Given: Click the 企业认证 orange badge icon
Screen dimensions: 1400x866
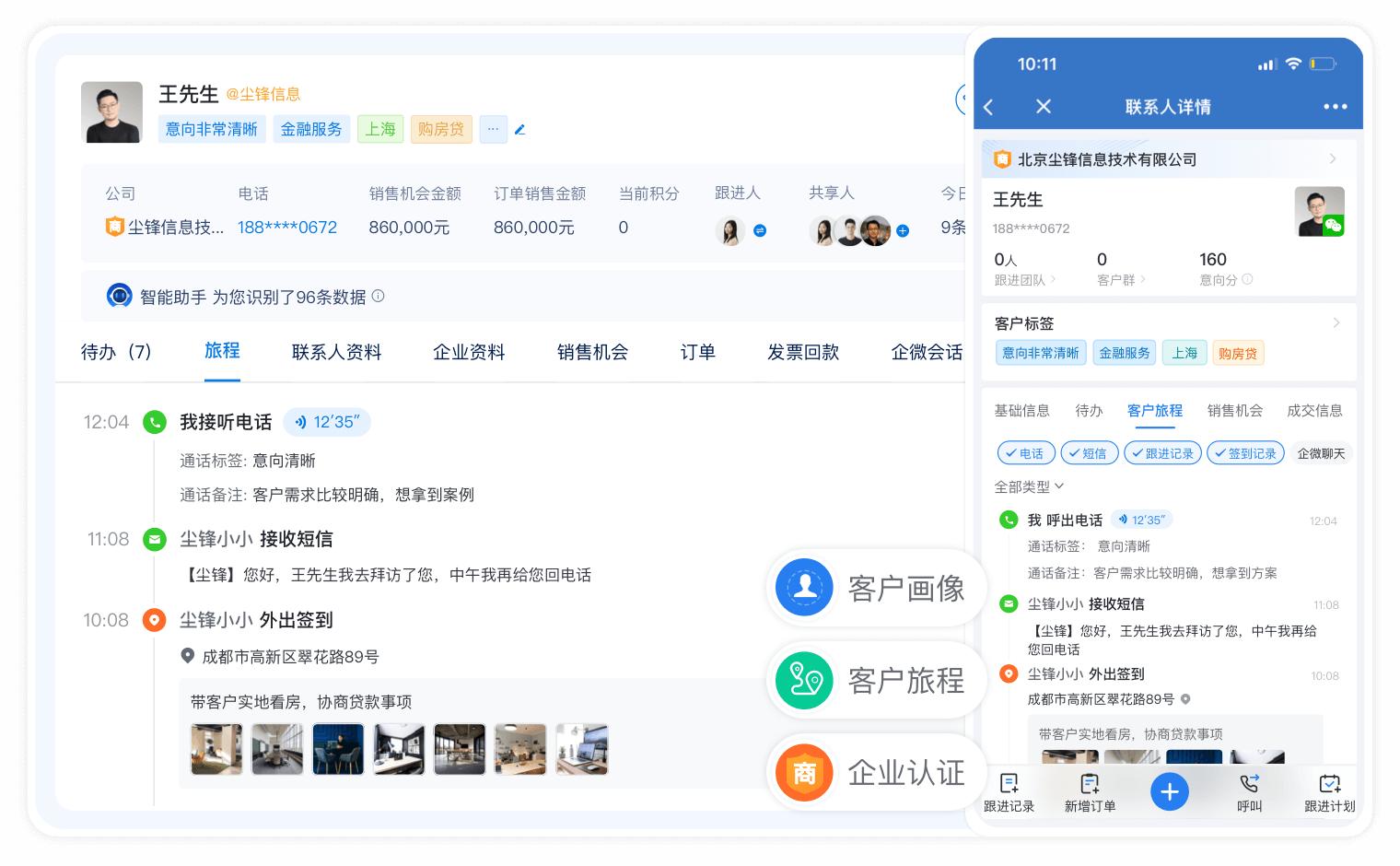Looking at the screenshot, I should (804, 772).
